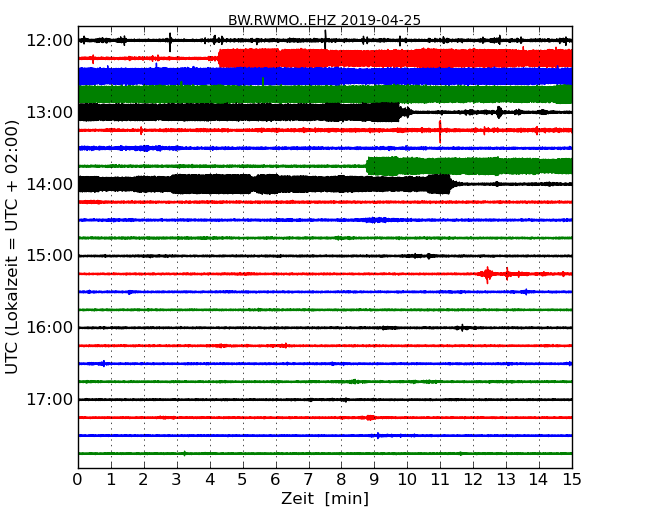The image size is (650, 520).
Task: Click the end of the thick black signal on the 14:00 trace
Action: point(452,184)
